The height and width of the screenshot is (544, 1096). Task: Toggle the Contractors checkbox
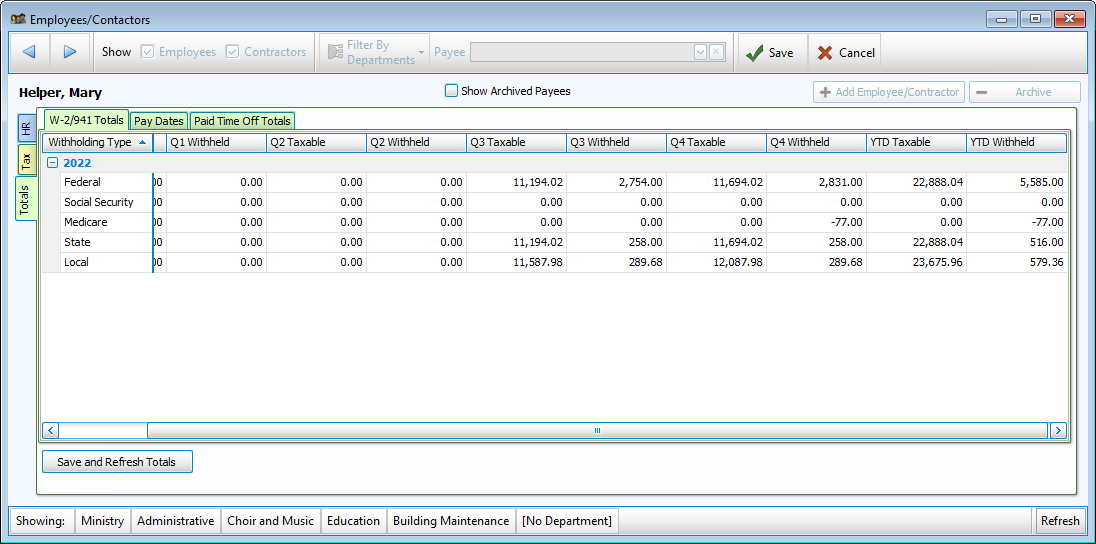click(233, 52)
